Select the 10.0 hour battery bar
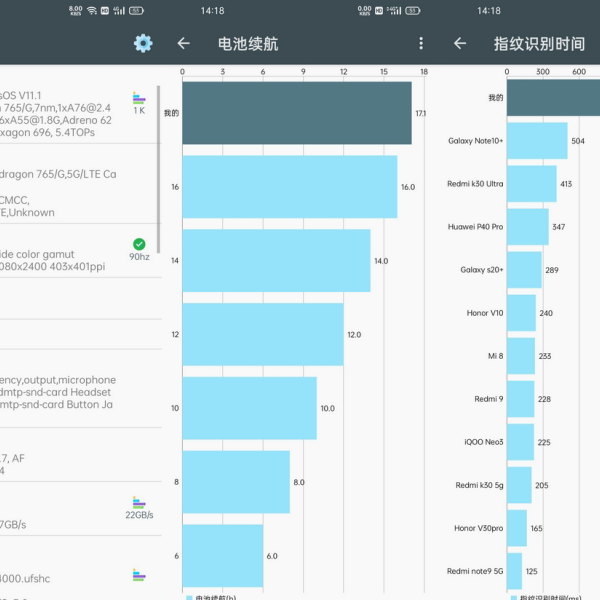The height and width of the screenshot is (600, 600). 249,408
